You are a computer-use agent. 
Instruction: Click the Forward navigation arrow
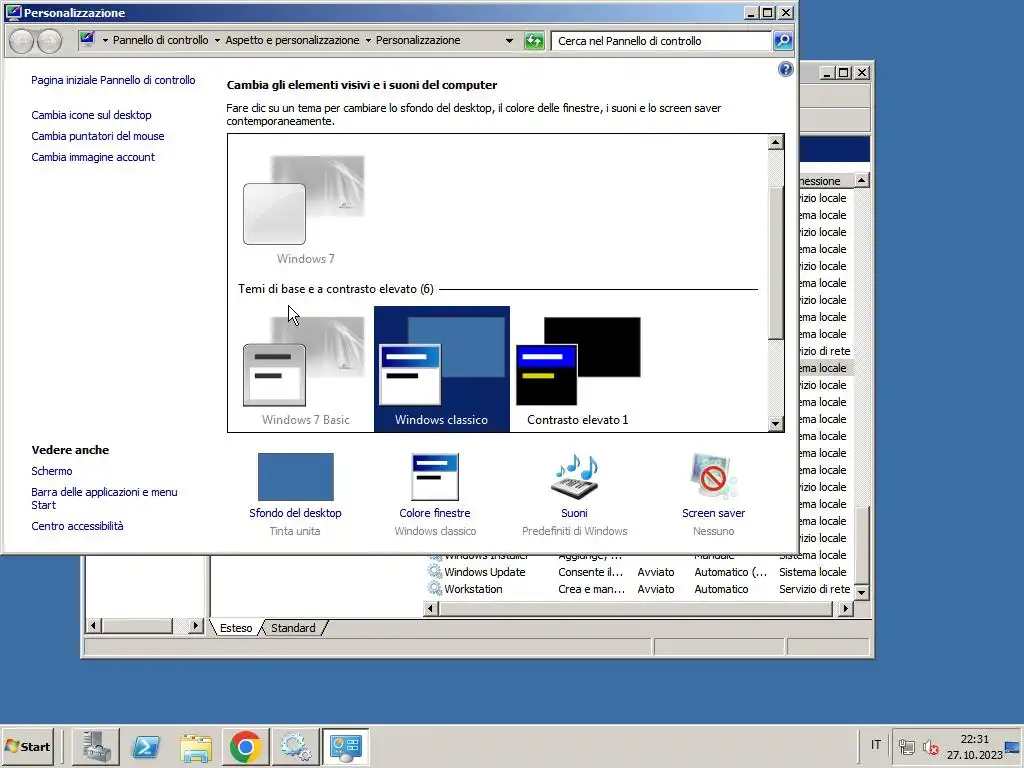pos(50,41)
